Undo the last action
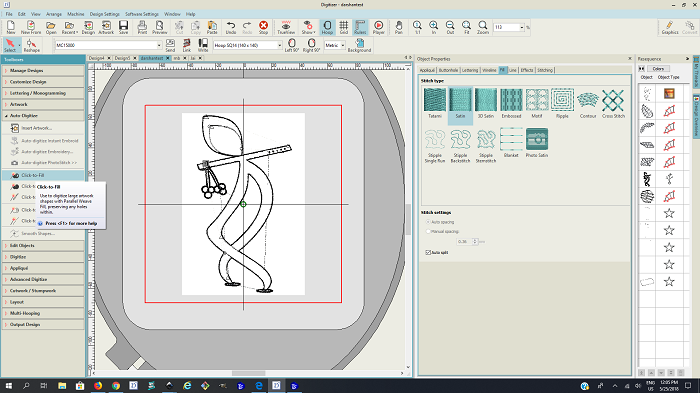The image size is (700, 393). tap(231, 27)
